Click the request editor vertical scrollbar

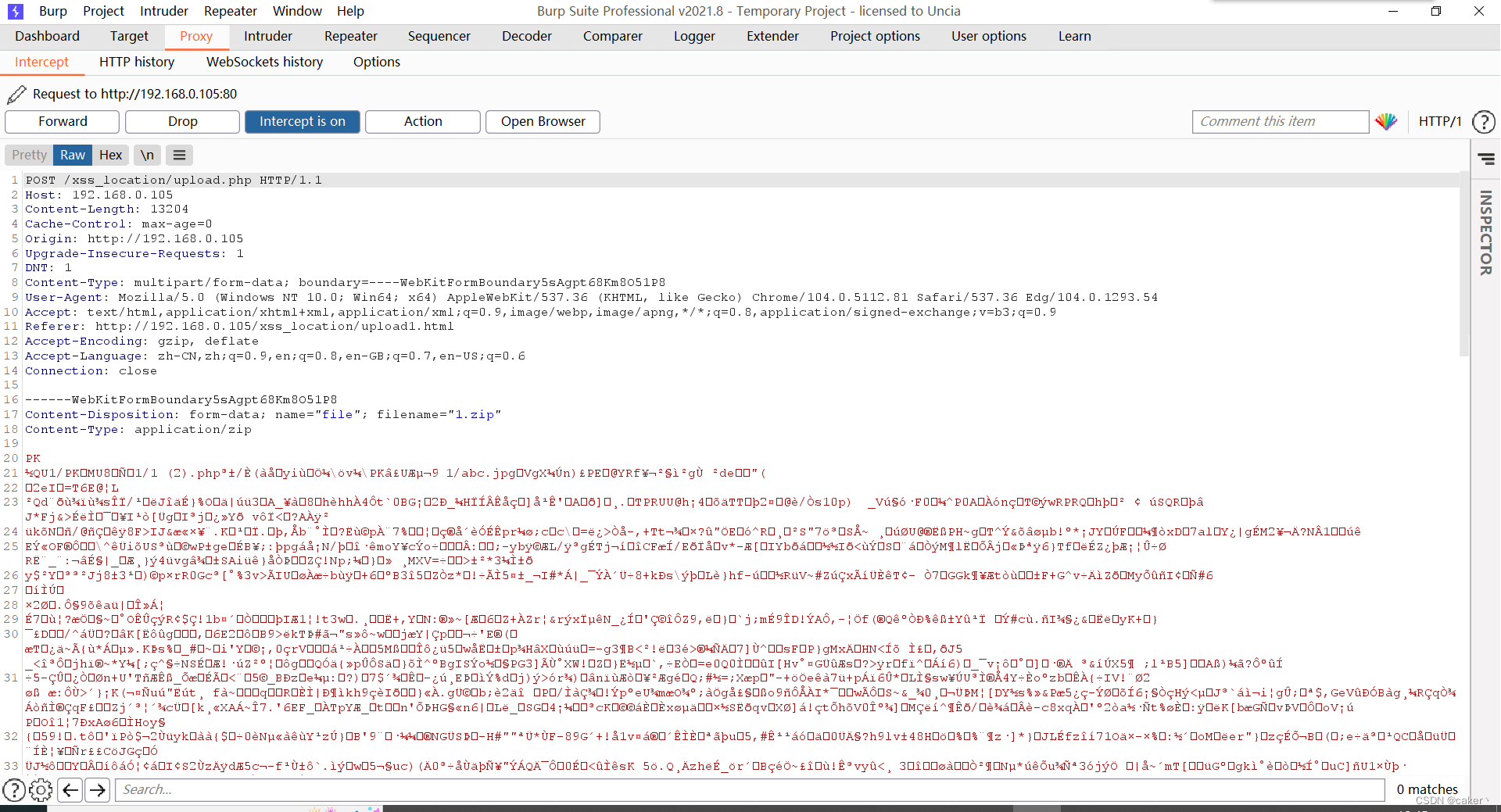tap(1464, 266)
